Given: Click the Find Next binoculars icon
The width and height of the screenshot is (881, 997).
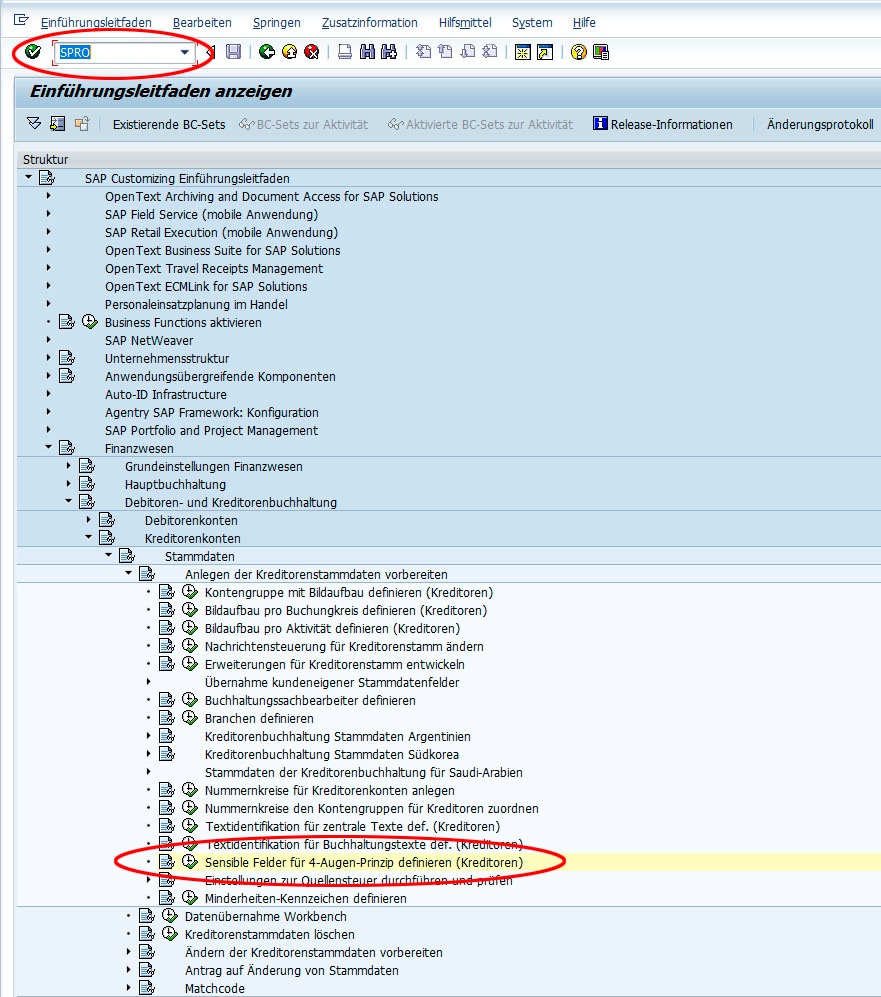Looking at the screenshot, I should (x=389, y=52).
